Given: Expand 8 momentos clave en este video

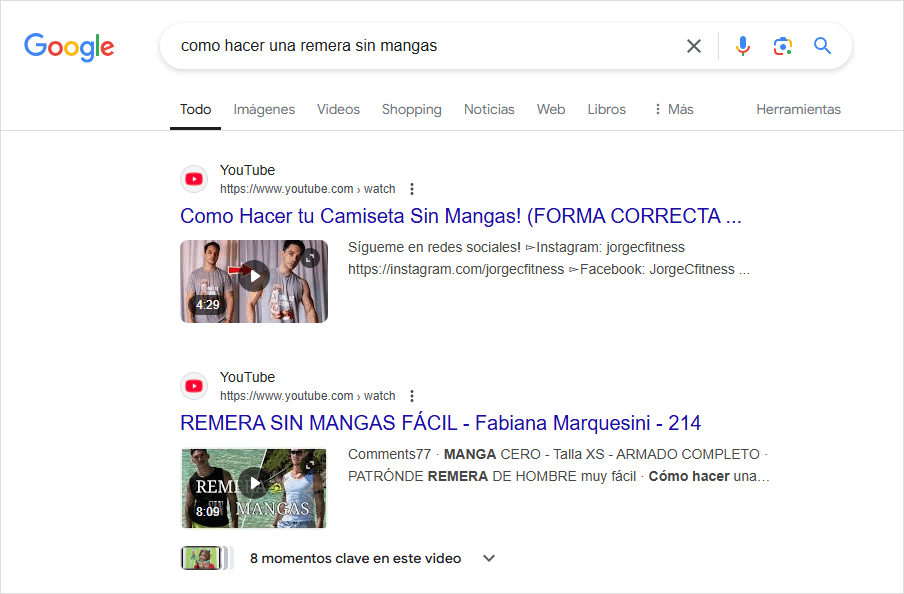Looking at the screenshot, I should coord(489,558).
